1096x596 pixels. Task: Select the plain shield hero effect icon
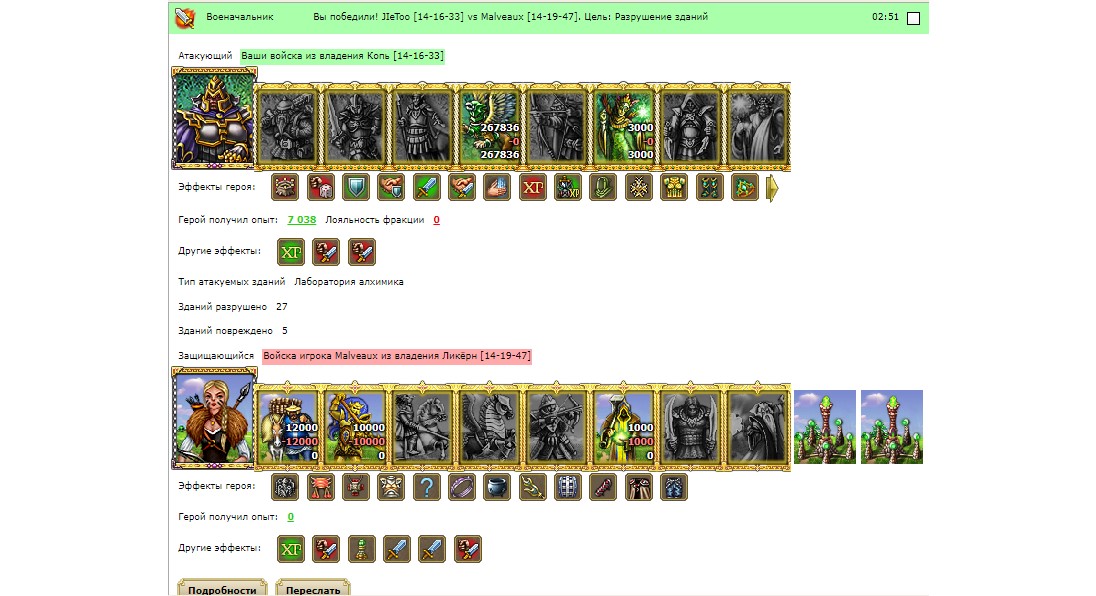pos(356,187)
